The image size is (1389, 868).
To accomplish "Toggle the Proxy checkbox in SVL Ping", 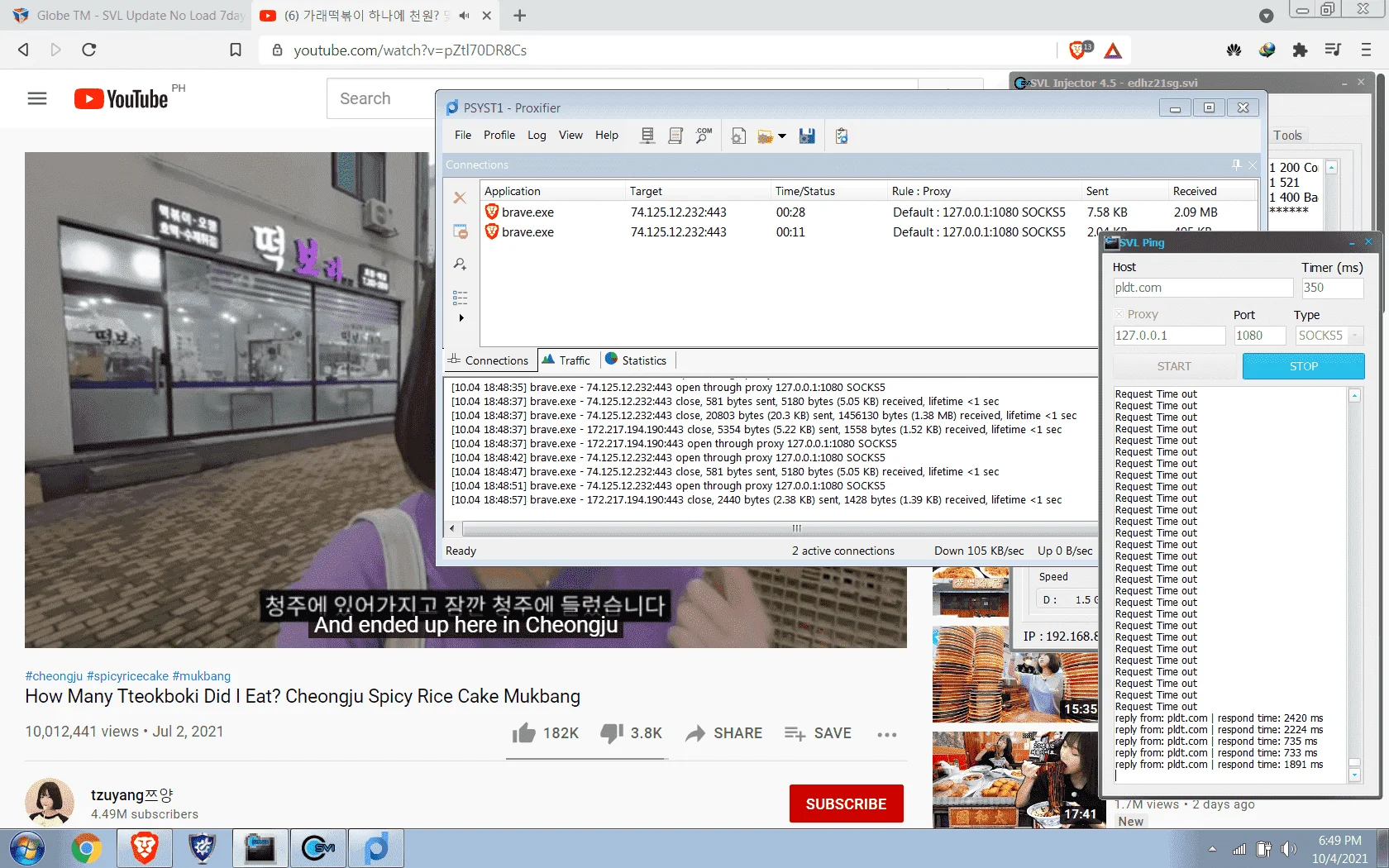I will pos(1119,314).
